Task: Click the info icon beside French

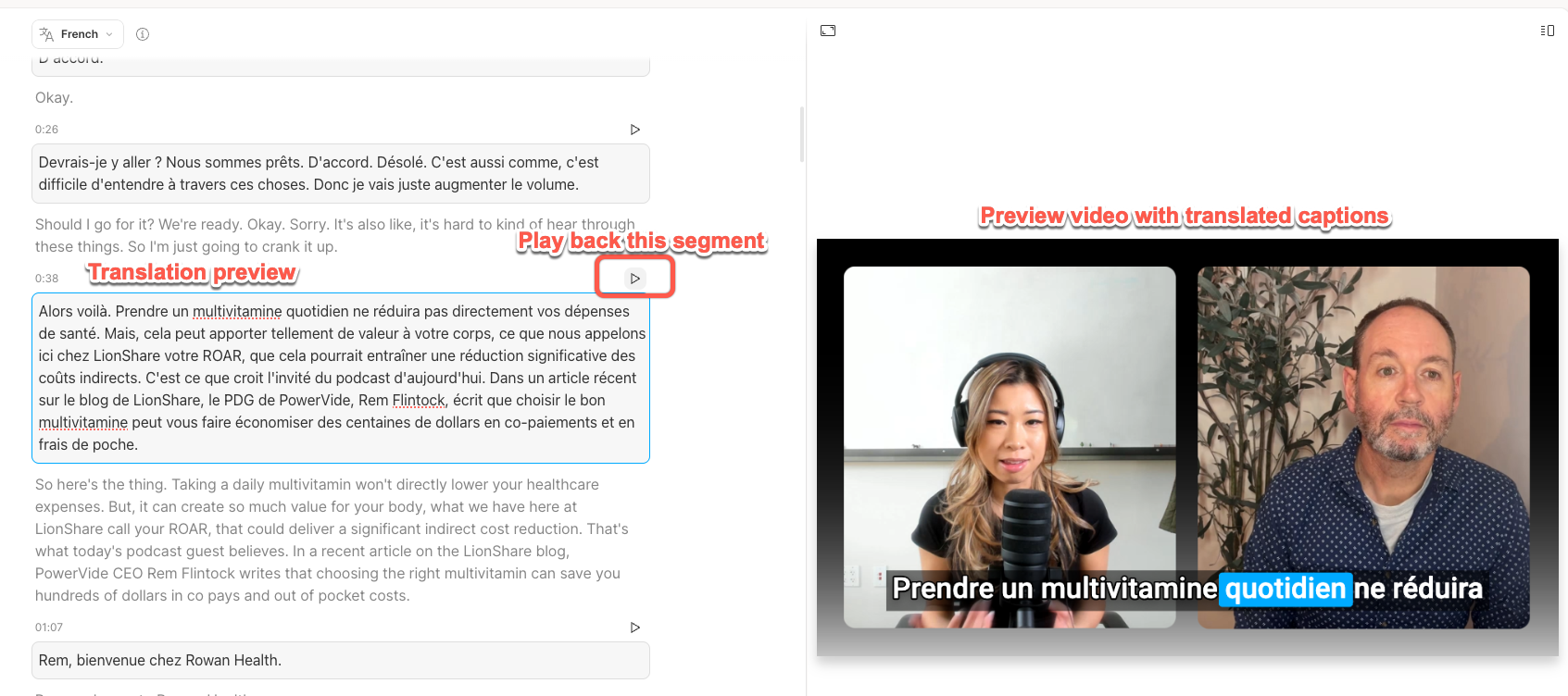Action: click(143, 34)
